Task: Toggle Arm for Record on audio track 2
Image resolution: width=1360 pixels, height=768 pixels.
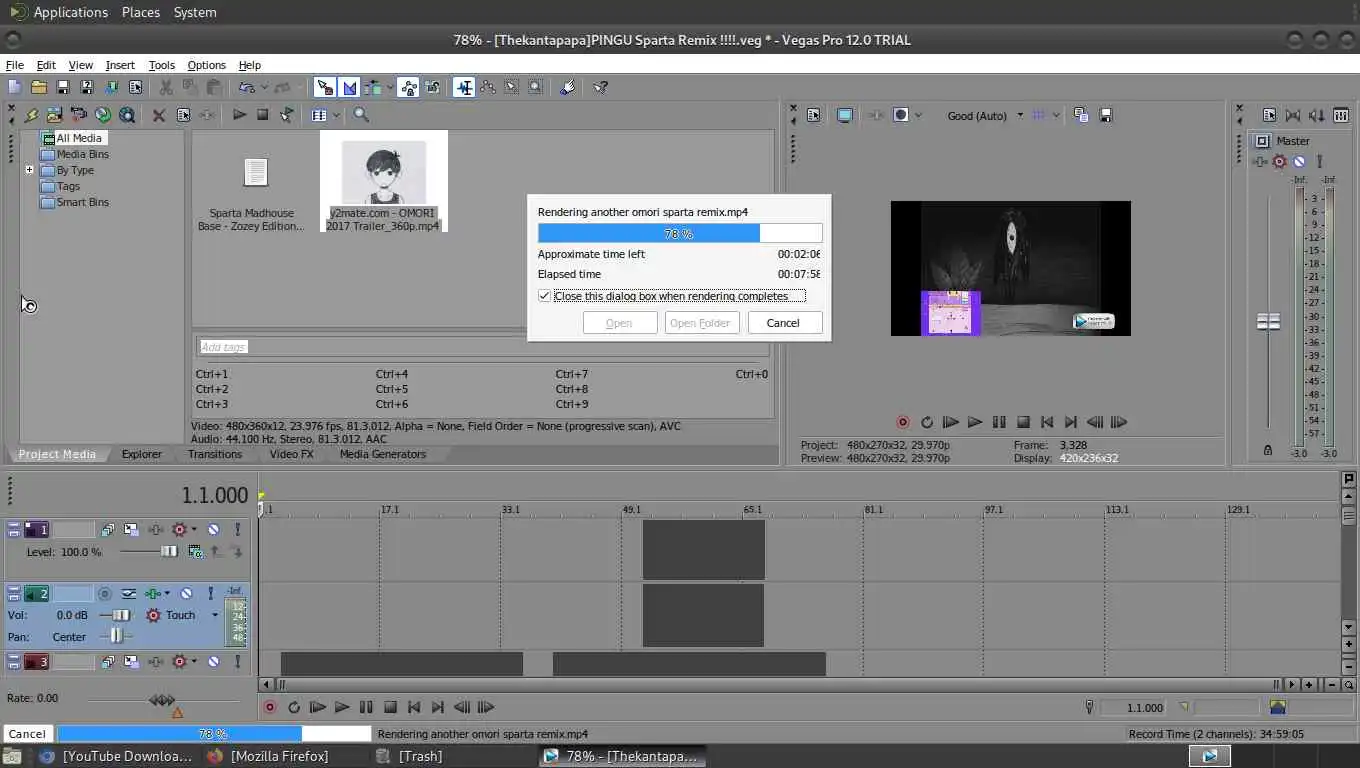Action: pos(104,594)
